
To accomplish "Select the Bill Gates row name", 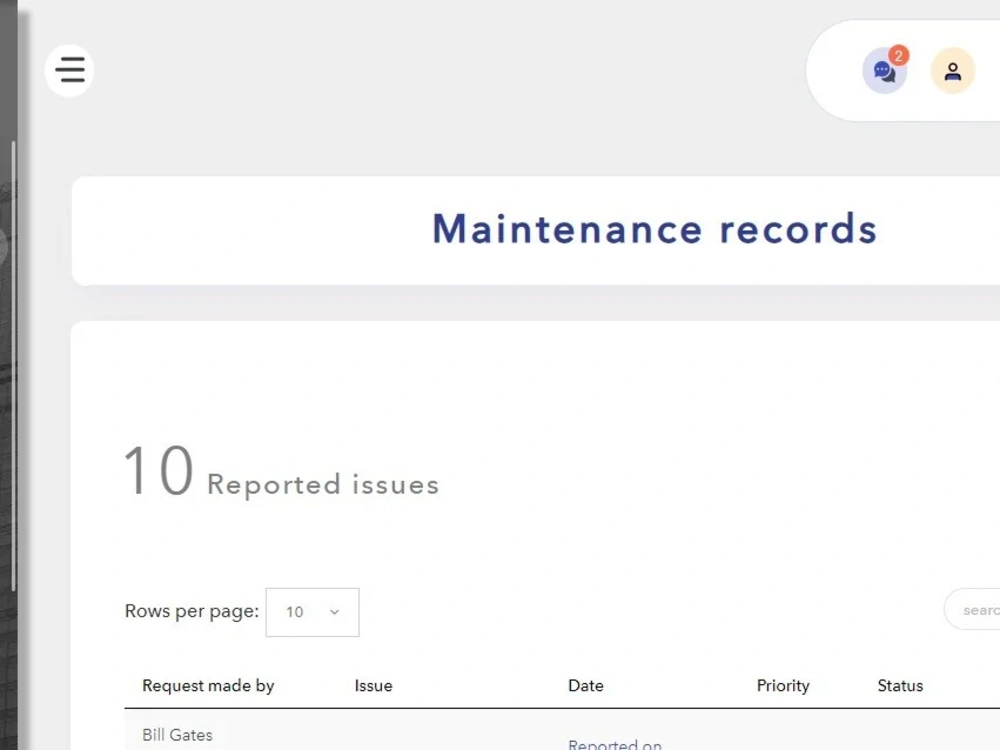I will (x=177, y=735).
